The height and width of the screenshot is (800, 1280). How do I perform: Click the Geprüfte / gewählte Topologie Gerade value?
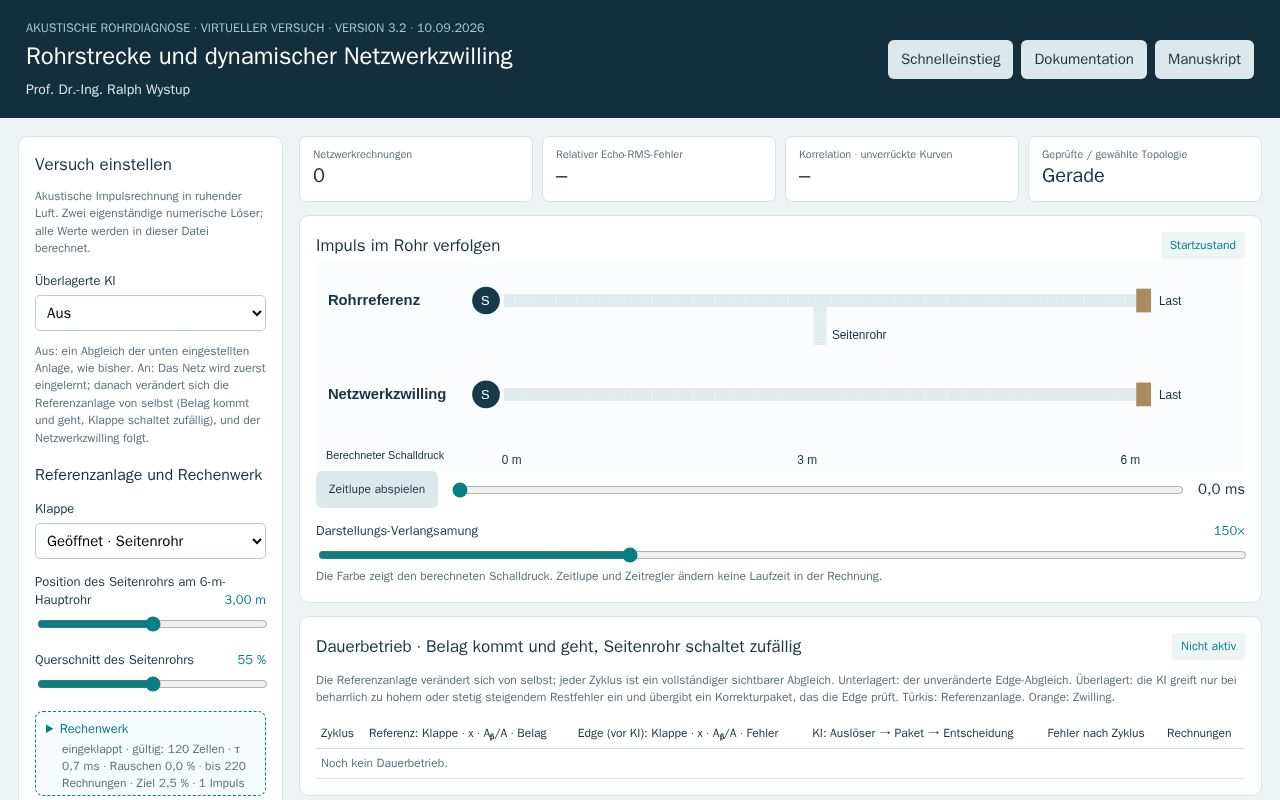pos(1073,176)
